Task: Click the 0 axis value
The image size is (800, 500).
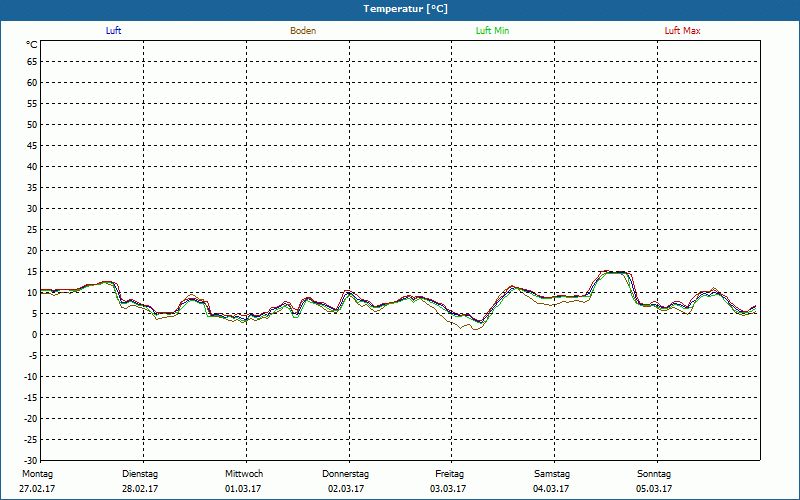Action: tap(35, 335)
